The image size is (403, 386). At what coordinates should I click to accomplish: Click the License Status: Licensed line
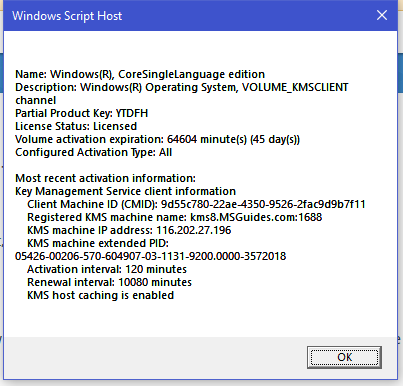point(76,126)
